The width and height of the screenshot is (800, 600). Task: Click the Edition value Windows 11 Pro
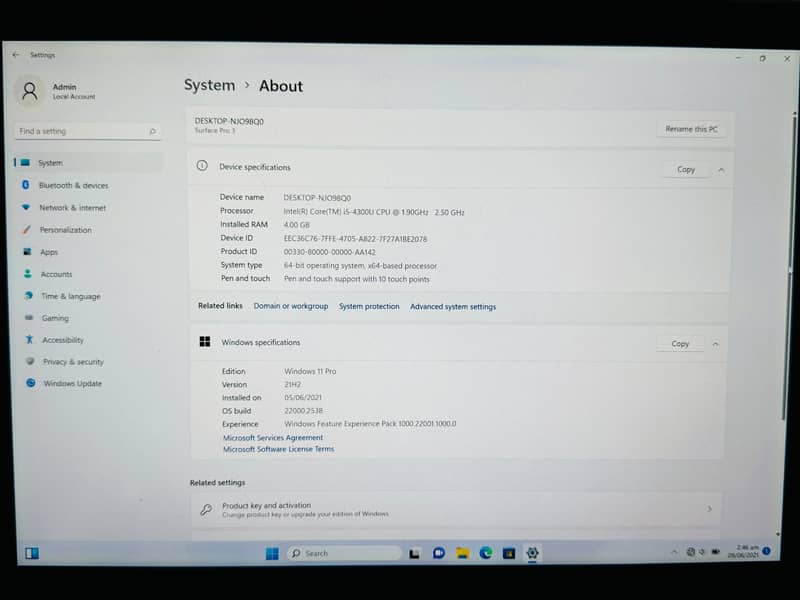[x=310, y=371]
